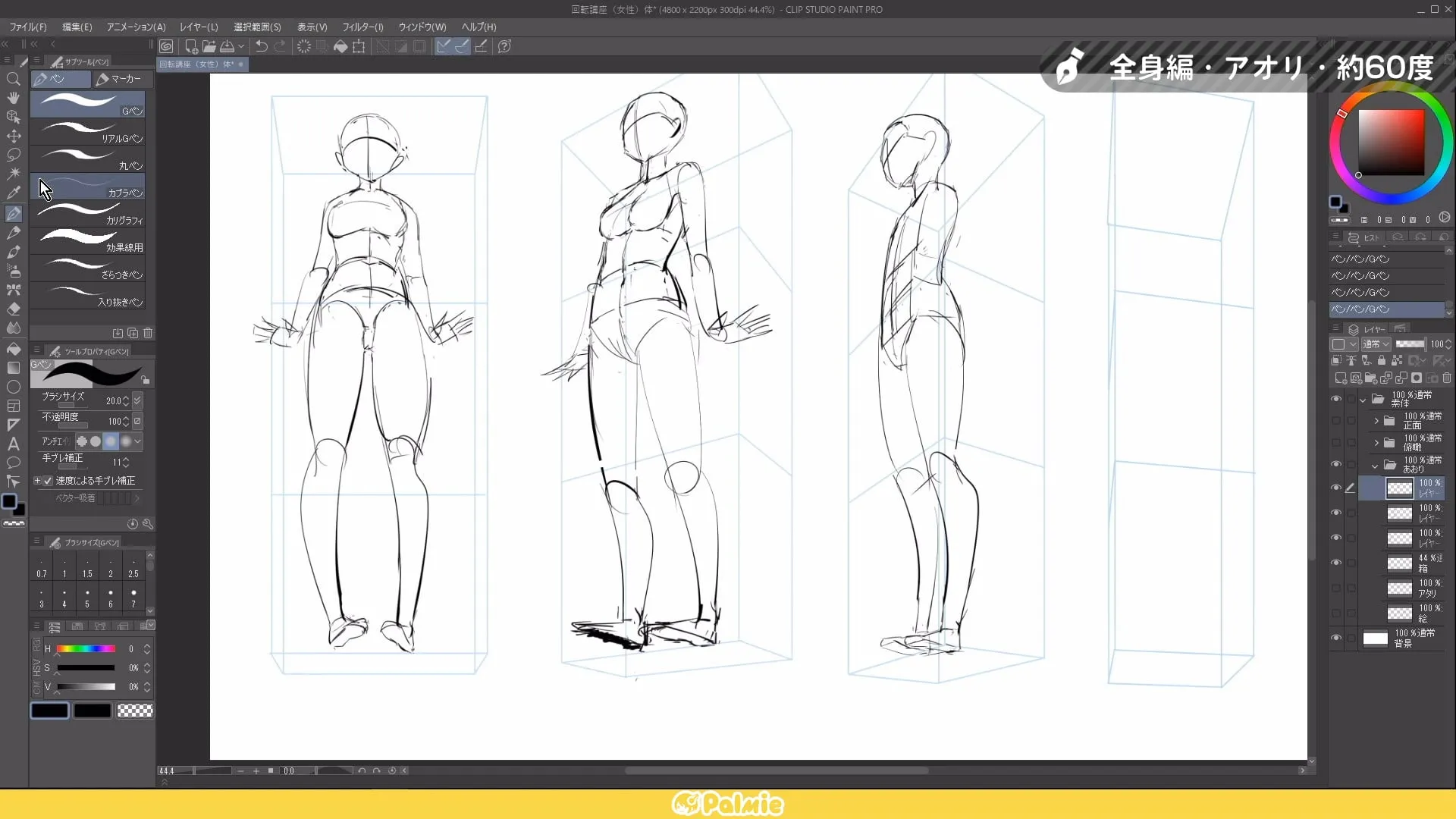
Task: Choose the 効果線用 subtool
Action: [88, 240]
